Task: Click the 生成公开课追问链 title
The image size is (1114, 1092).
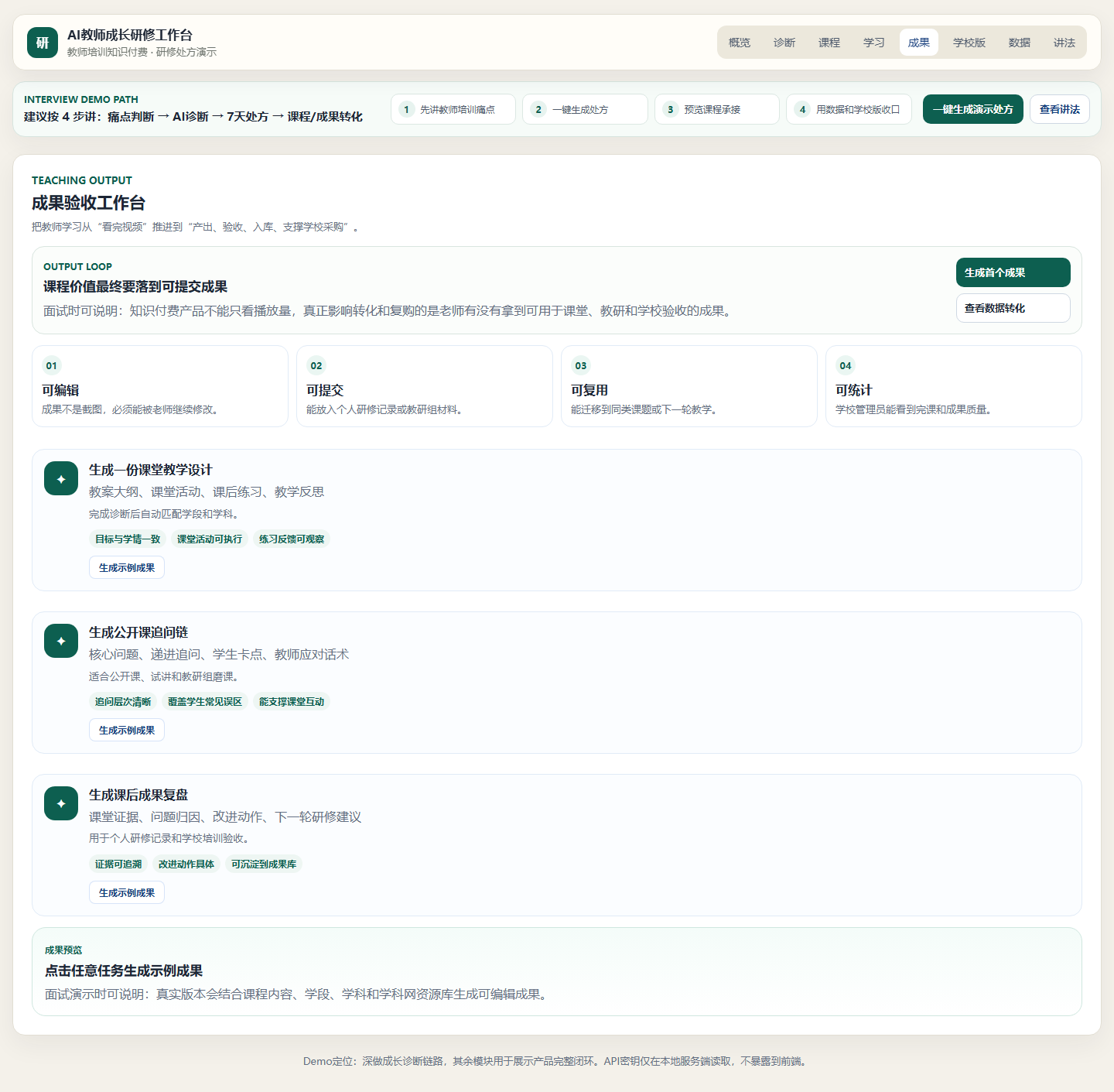Action: [x=138, y=632]
